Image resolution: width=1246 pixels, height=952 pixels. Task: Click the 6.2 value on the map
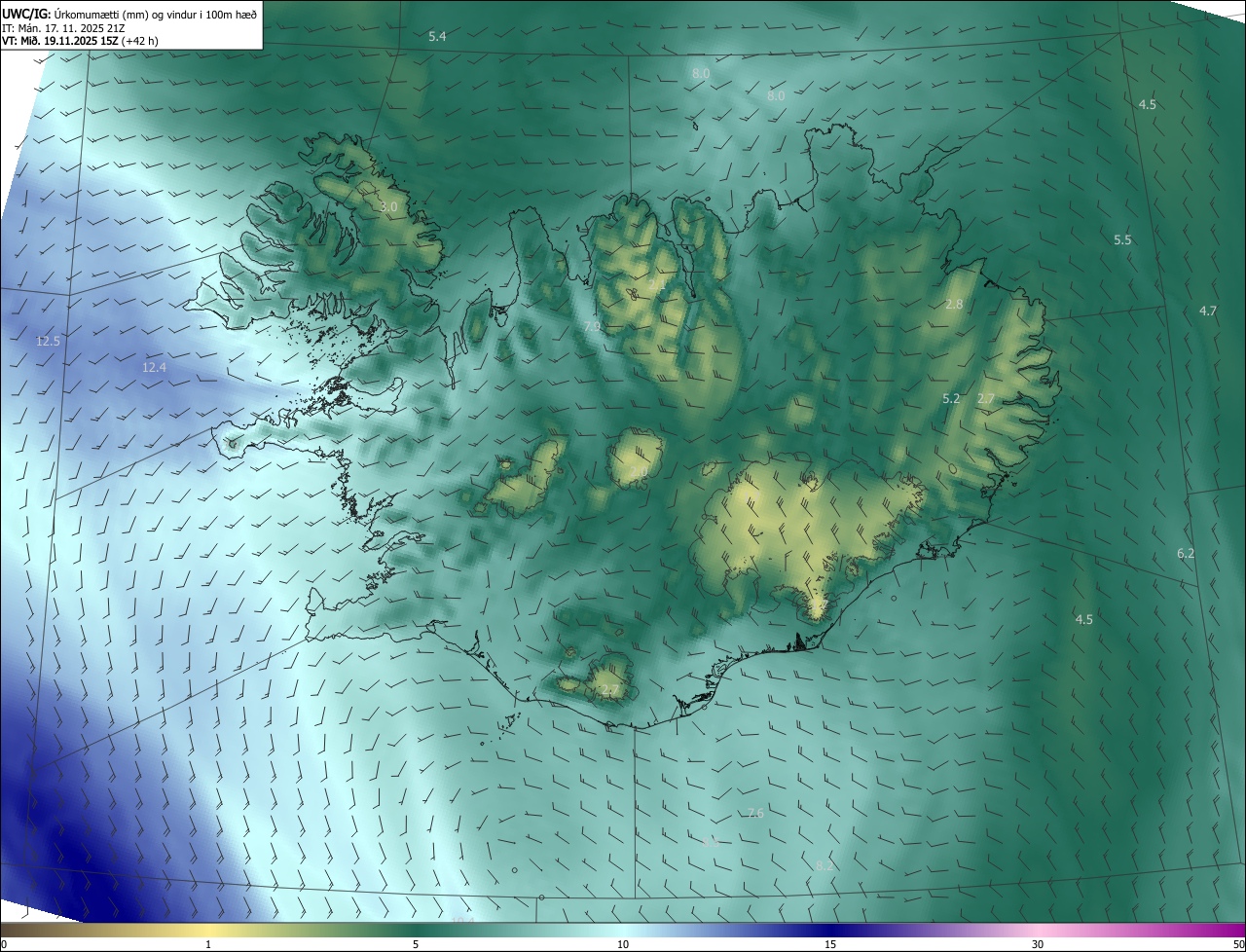tap(1185, 554)
